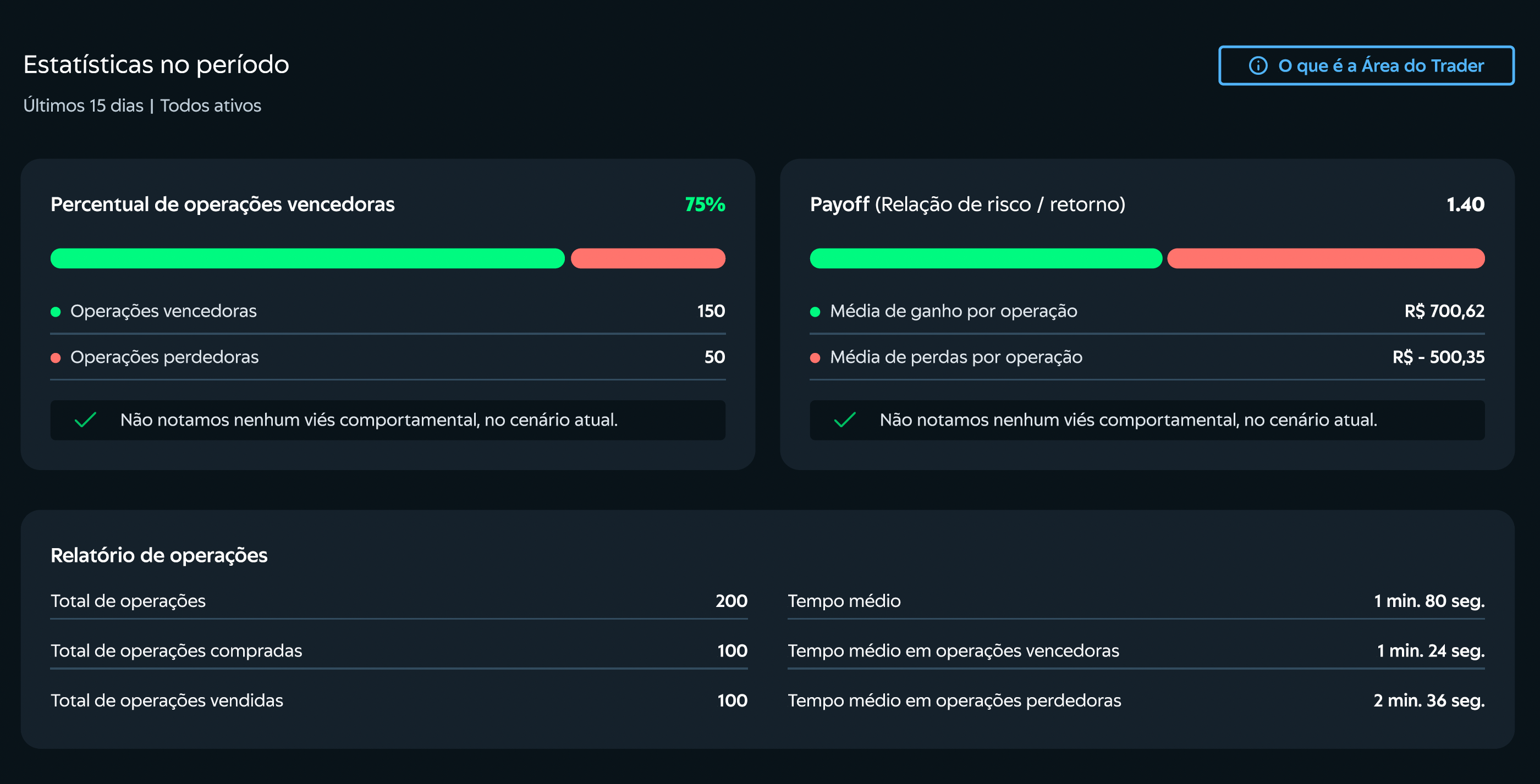This screenshot has height=784, width=1540.
Task: Select 'Todos ativos' filter text
Action: click(211, 106)
